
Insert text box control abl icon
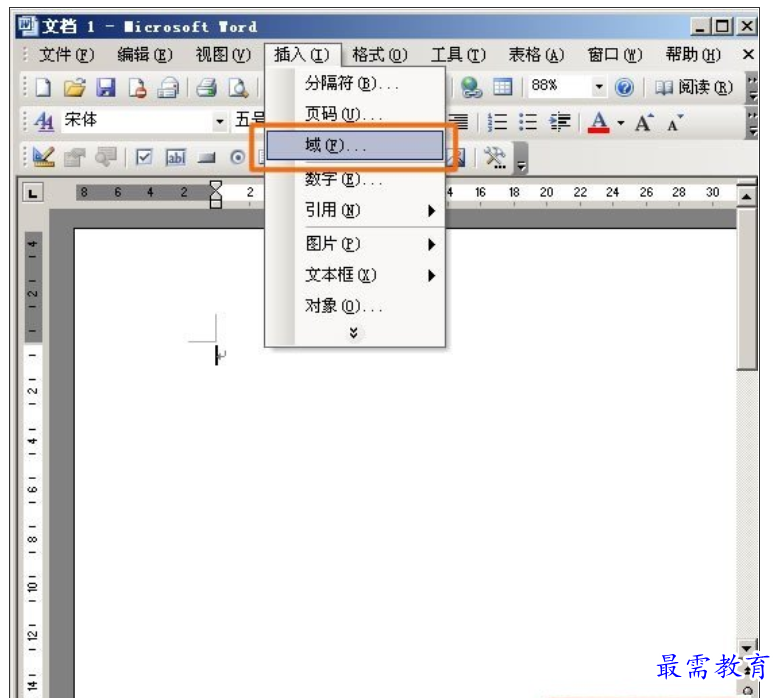point(175,158)
